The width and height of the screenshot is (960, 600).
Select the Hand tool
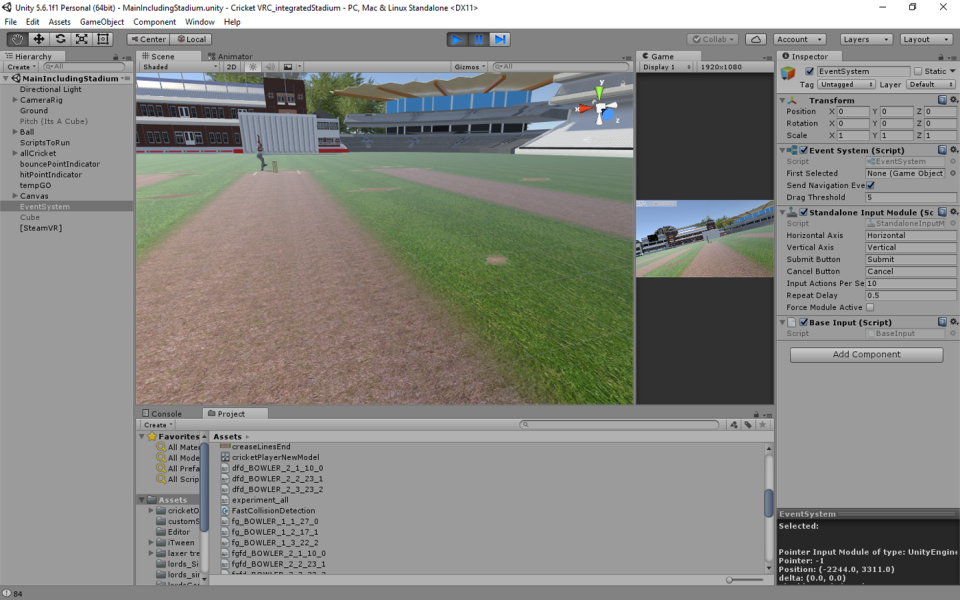17,39
